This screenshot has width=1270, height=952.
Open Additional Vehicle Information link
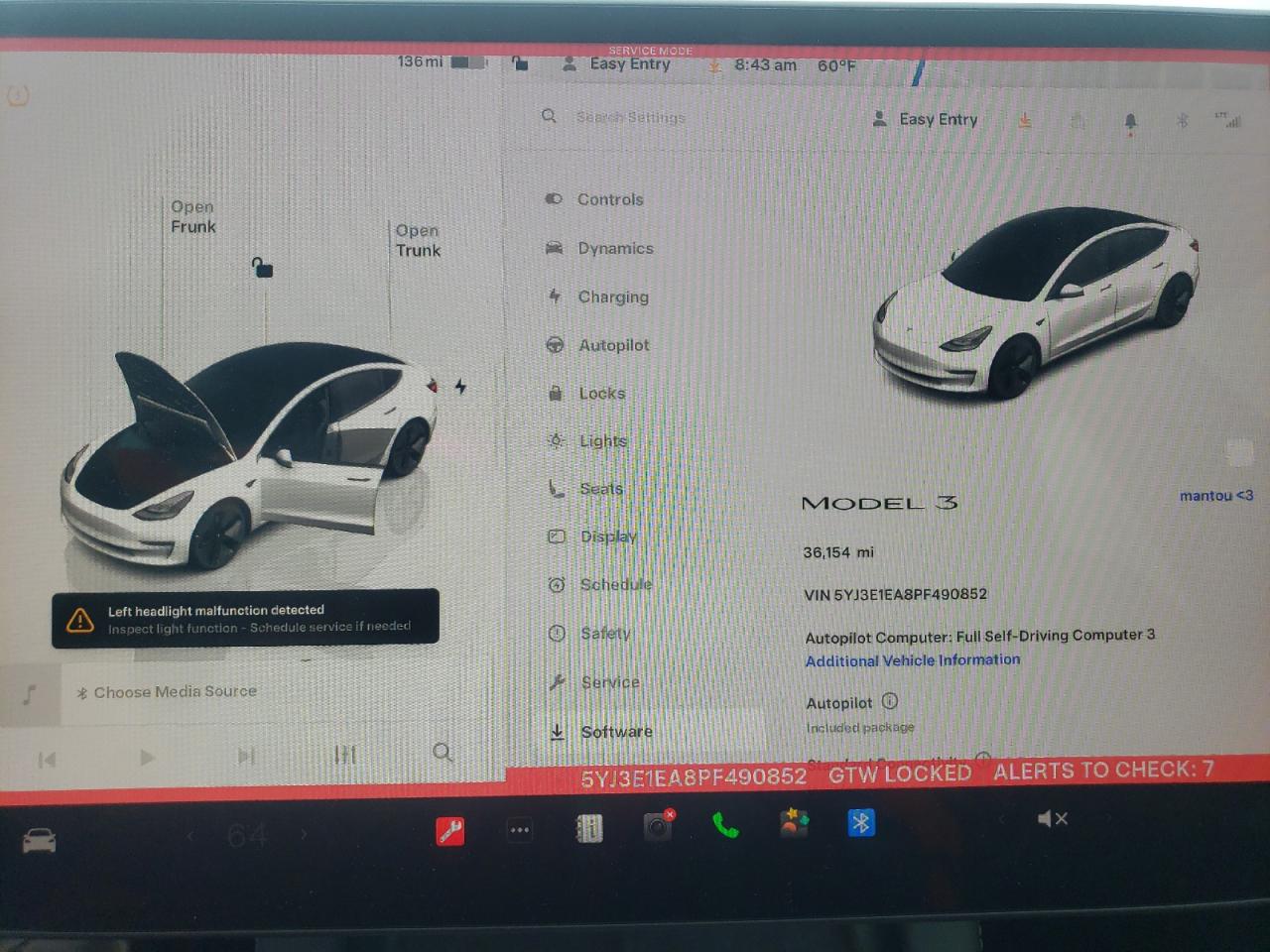pos(912,660)
